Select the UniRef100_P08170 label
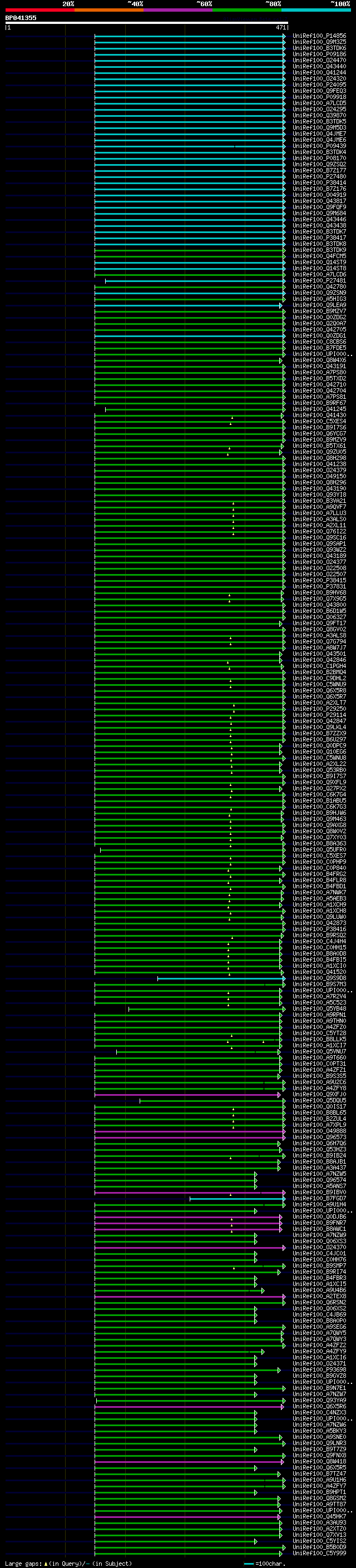Viewport: 356px width, 1568px height. tap(319, 159)
